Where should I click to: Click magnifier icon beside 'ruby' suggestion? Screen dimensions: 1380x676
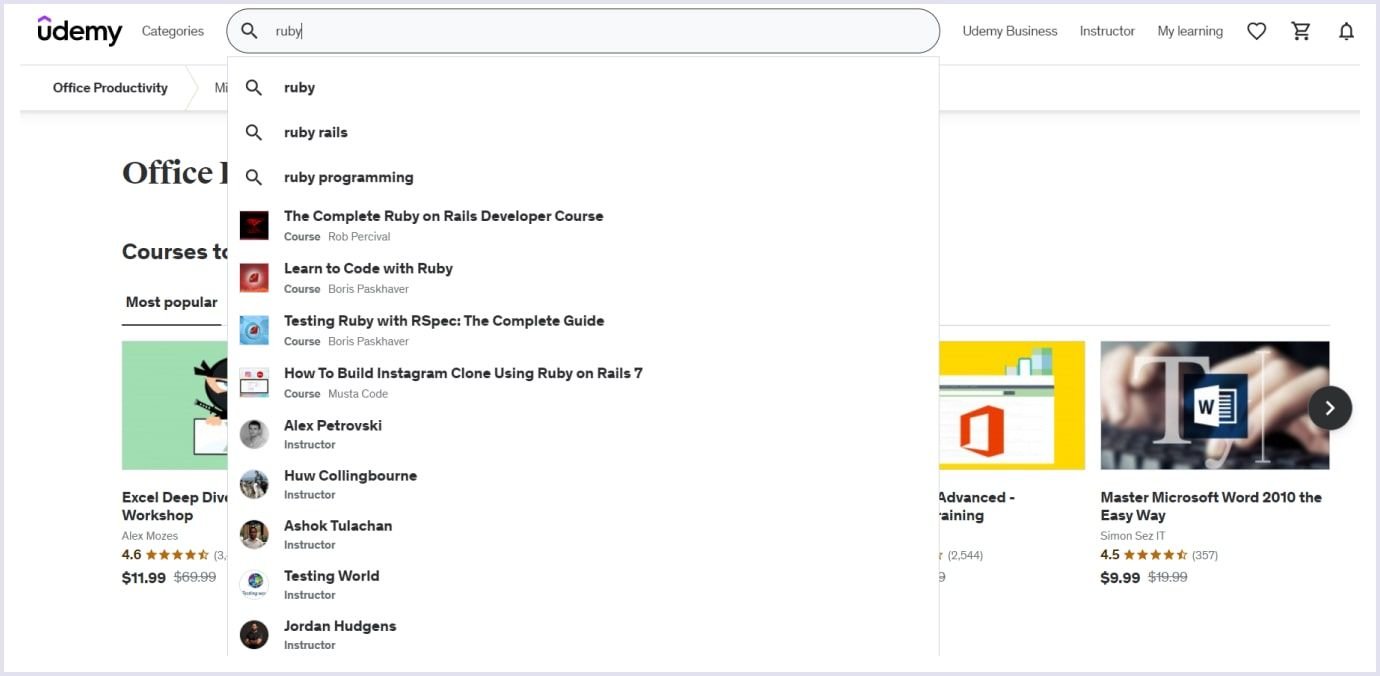pos(254,88)
